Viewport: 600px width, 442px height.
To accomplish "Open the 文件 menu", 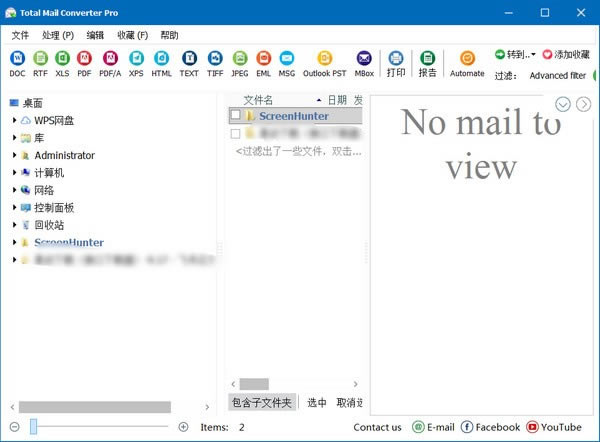I will (x=20, y=35).
